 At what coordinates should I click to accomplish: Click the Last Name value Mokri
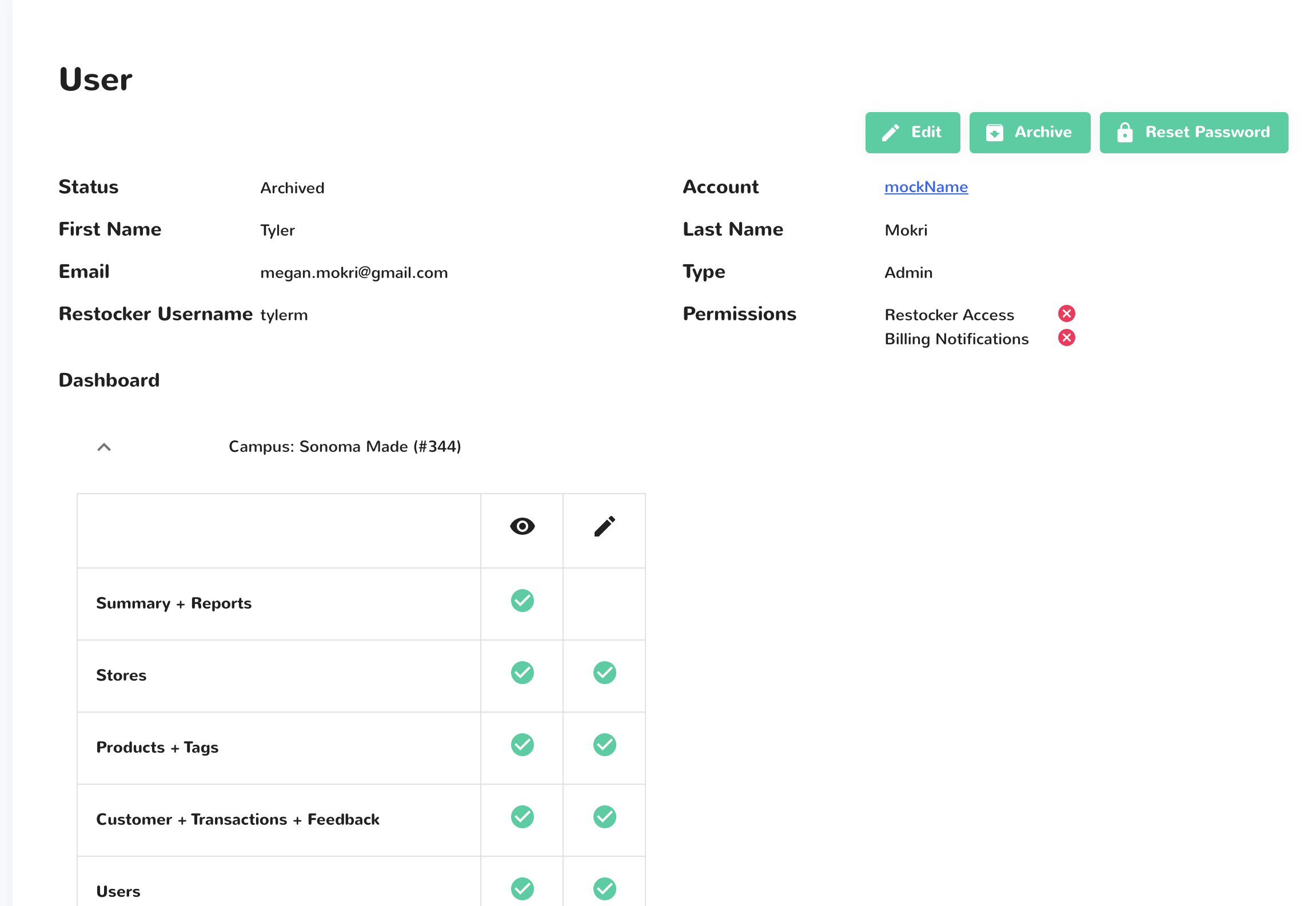(x=906, y=231)
